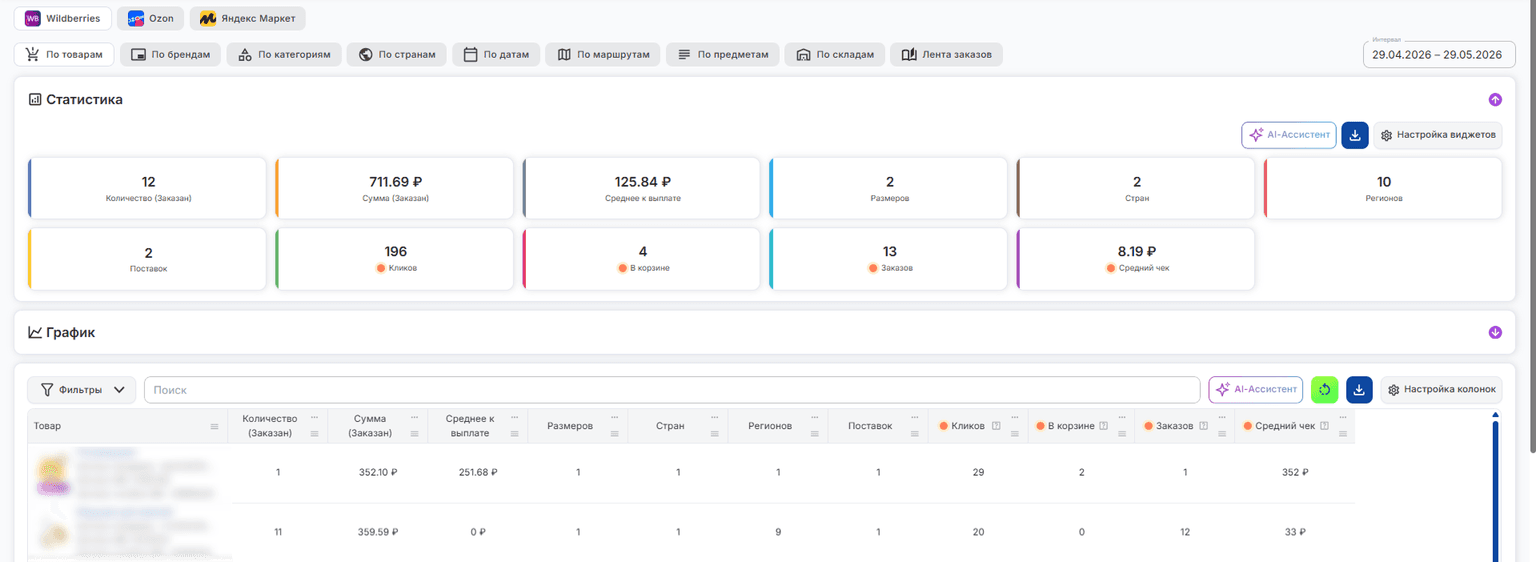Download statistics with blue download icon
This screenshot has width=1536, height=562.
pos(1355,135)
